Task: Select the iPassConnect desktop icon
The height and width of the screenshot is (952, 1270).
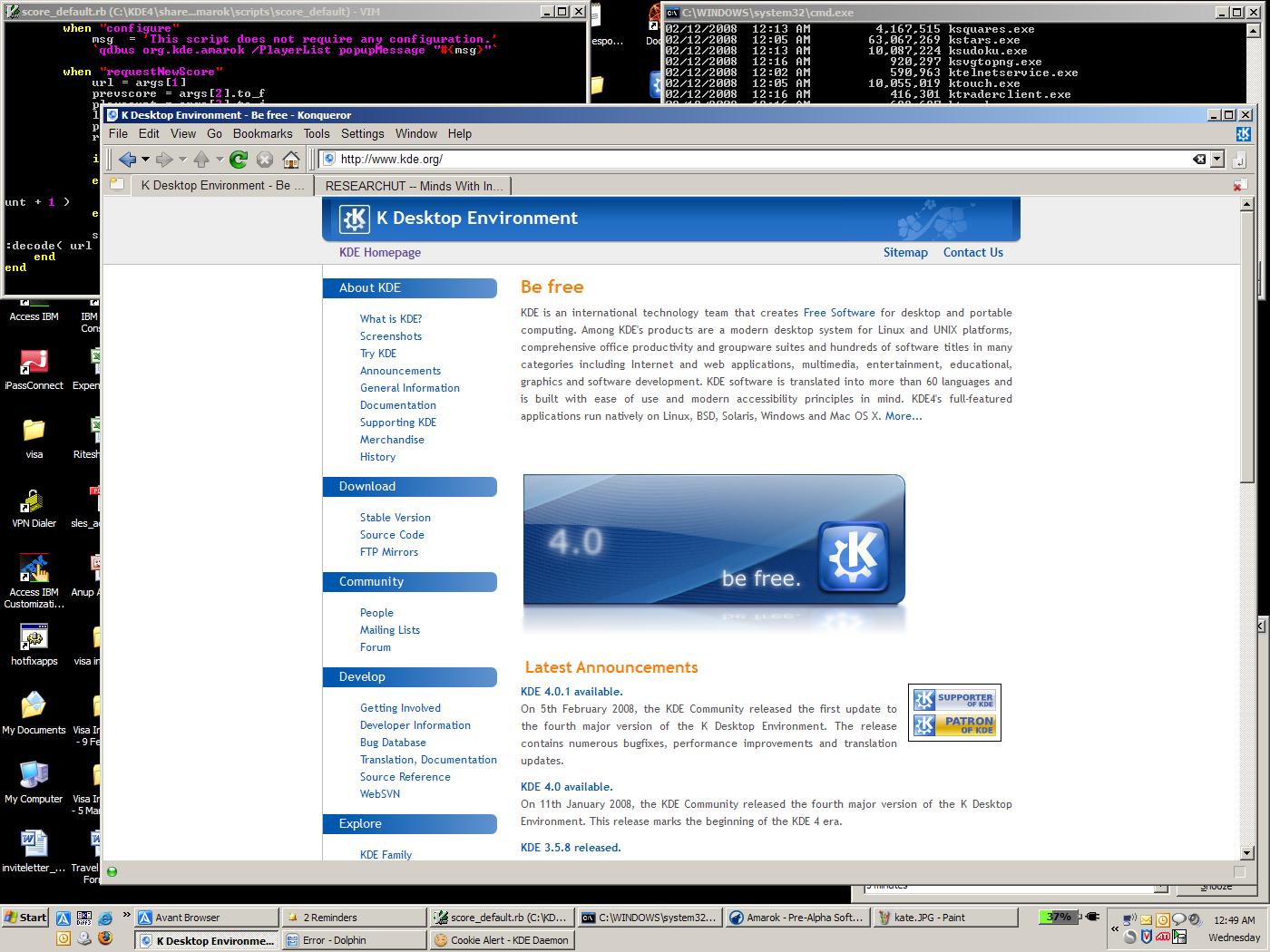Action: point(34,369)
